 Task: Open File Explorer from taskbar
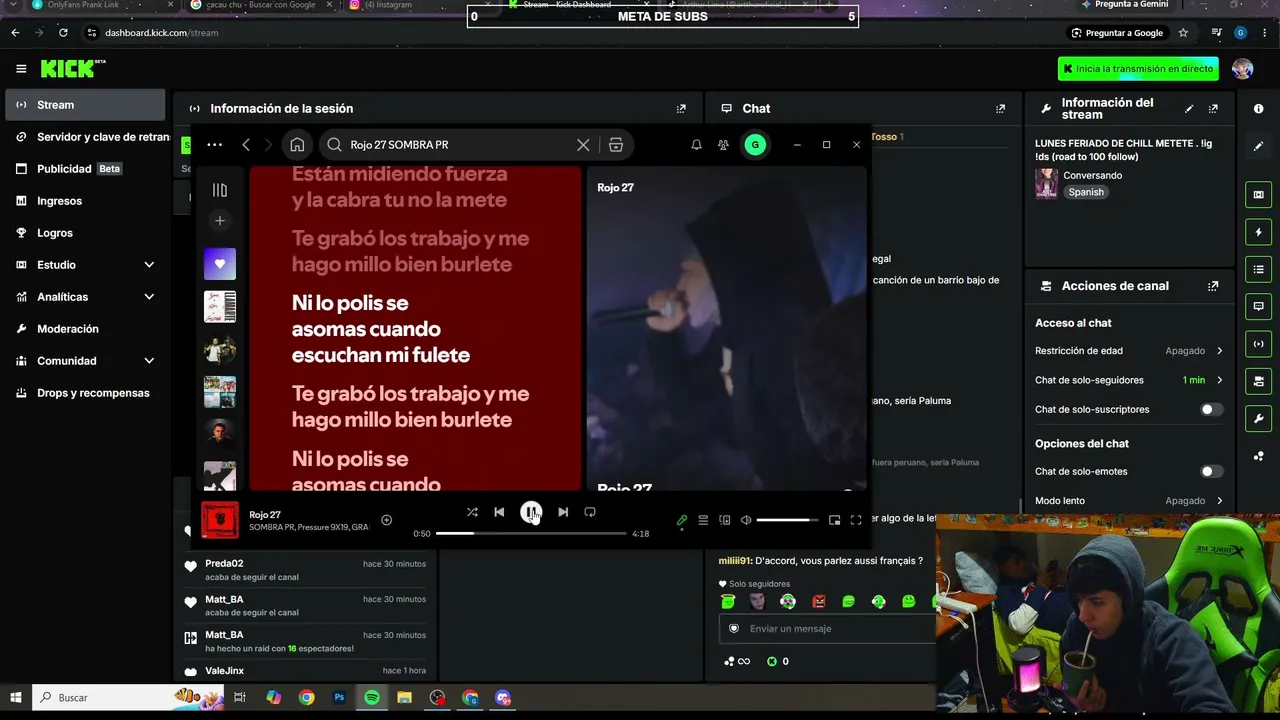click(404, 698)
